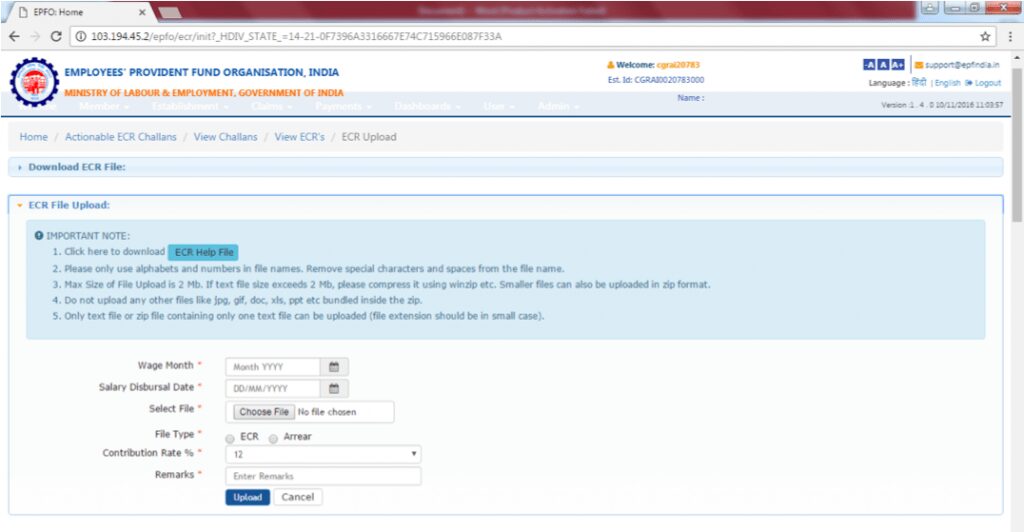Click the username cgrai20783
This screenshot has height=532, width=1024.
point(678,65)
